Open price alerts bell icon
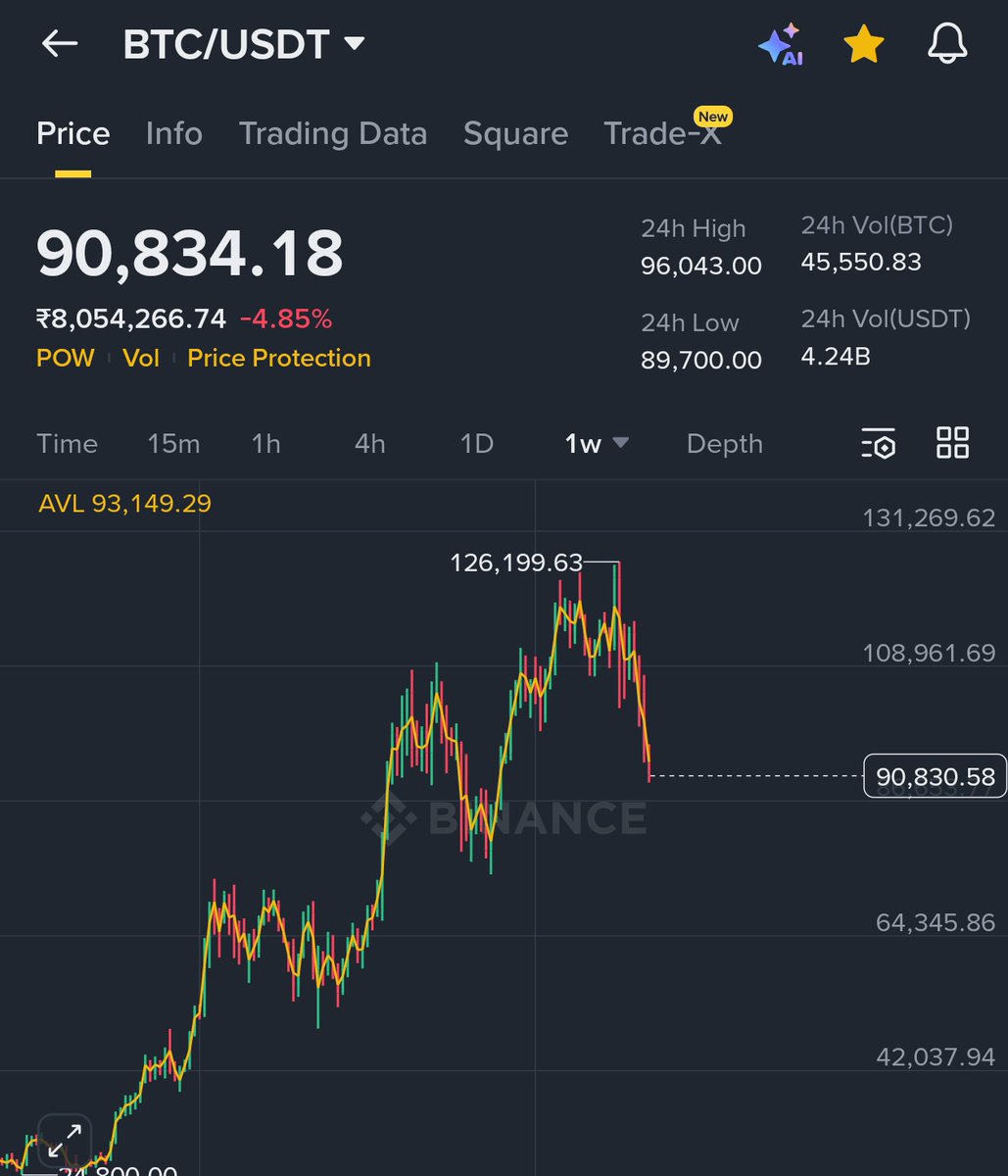This screenshot has width=1008, height=1176. click(947, 45)
